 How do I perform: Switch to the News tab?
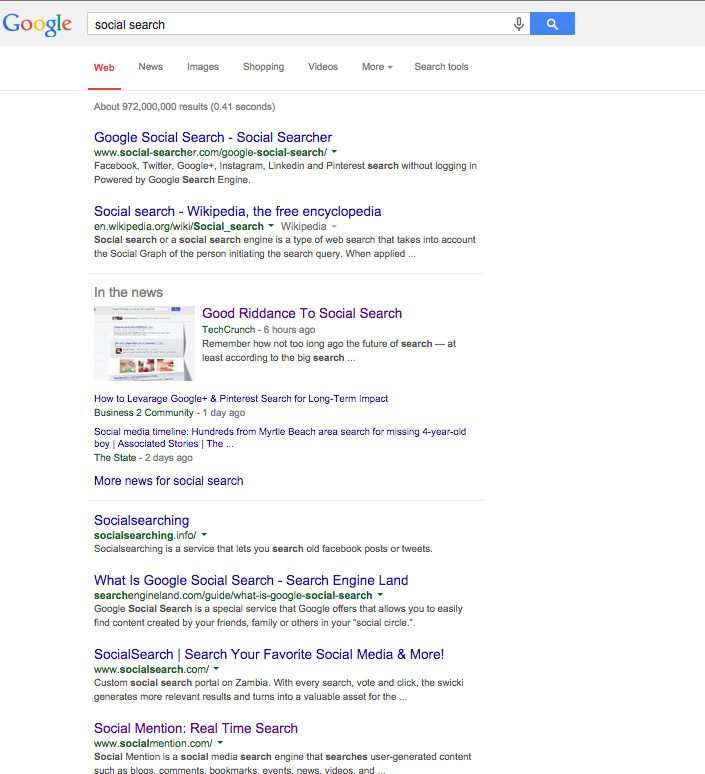point(150,67)
